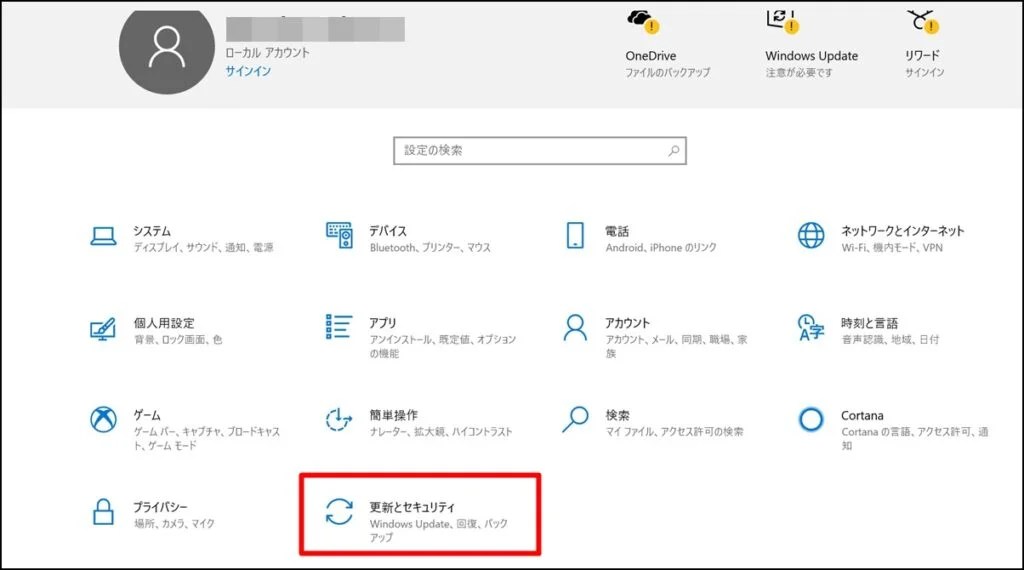Open the アプリ list icon
This screenshot has width=1024, height=570.
click(339, 326)
